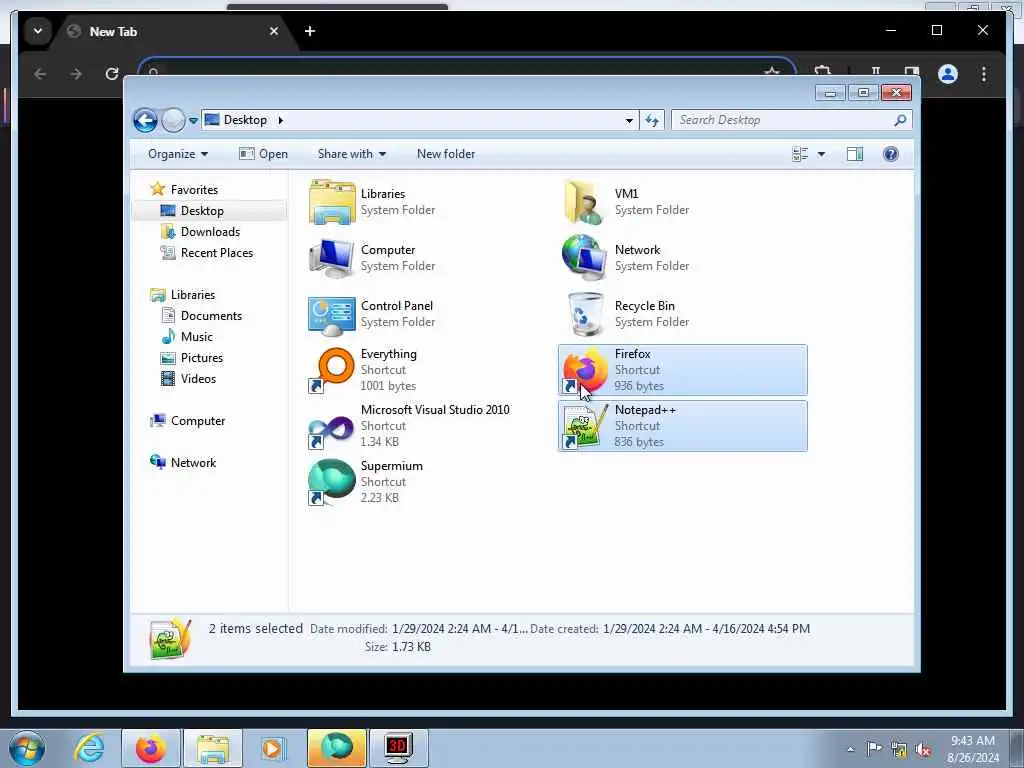Open Windows Explorer taskbar button
The width and height of the screenshot is (1024, 768).
pyautogui.click(x=213, y=748)
